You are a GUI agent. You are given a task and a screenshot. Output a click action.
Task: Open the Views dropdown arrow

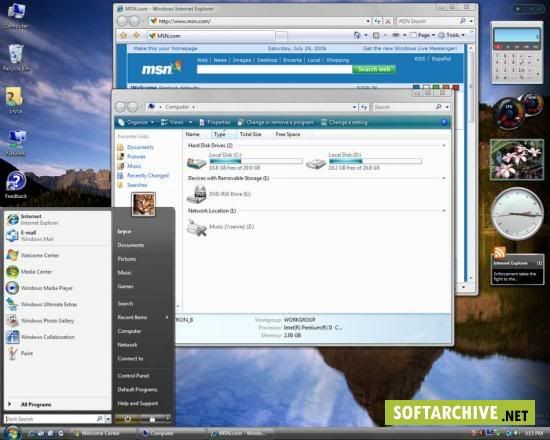[190, 122]
